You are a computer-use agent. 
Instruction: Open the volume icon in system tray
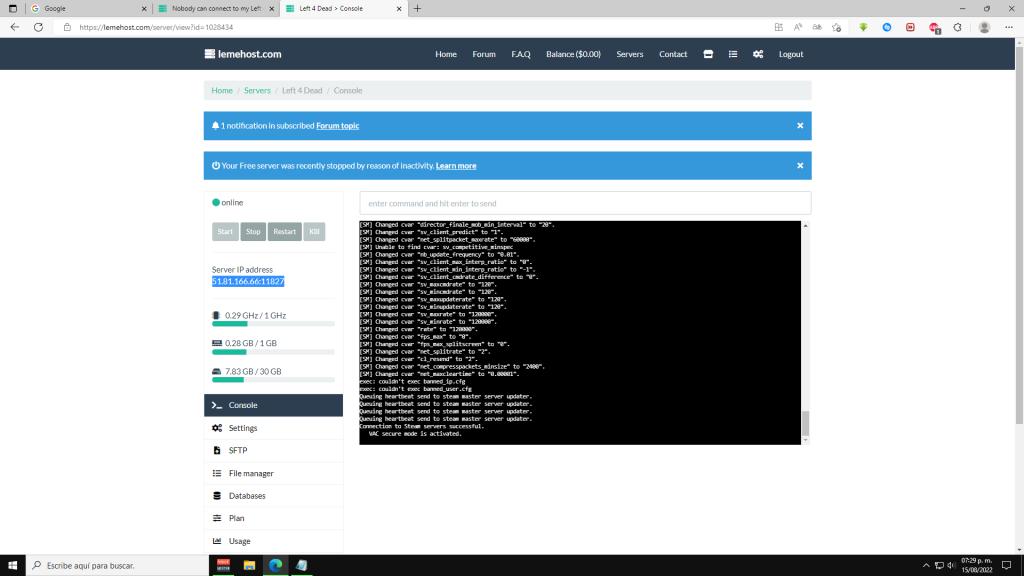pyautogui.click(x=951, y=566)
